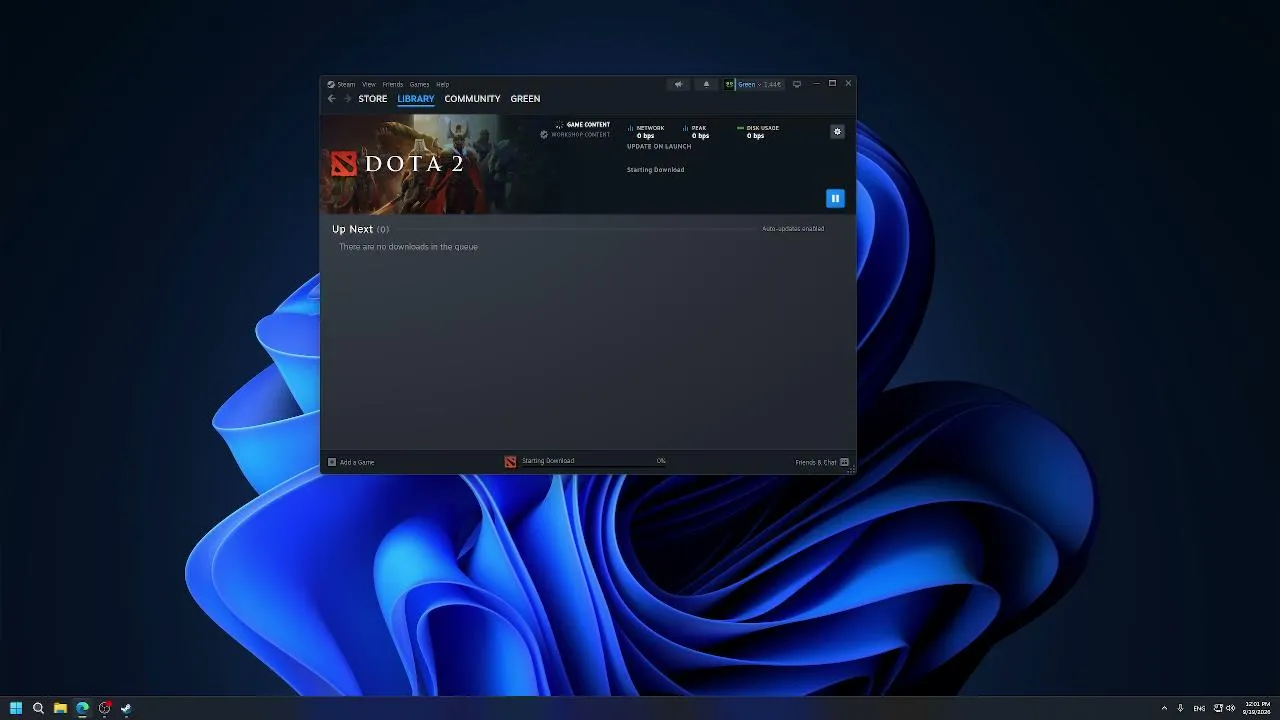This screenshot has width=1280, height=720.
Task: Minimize the Steam window
Action: click(816, 84)
